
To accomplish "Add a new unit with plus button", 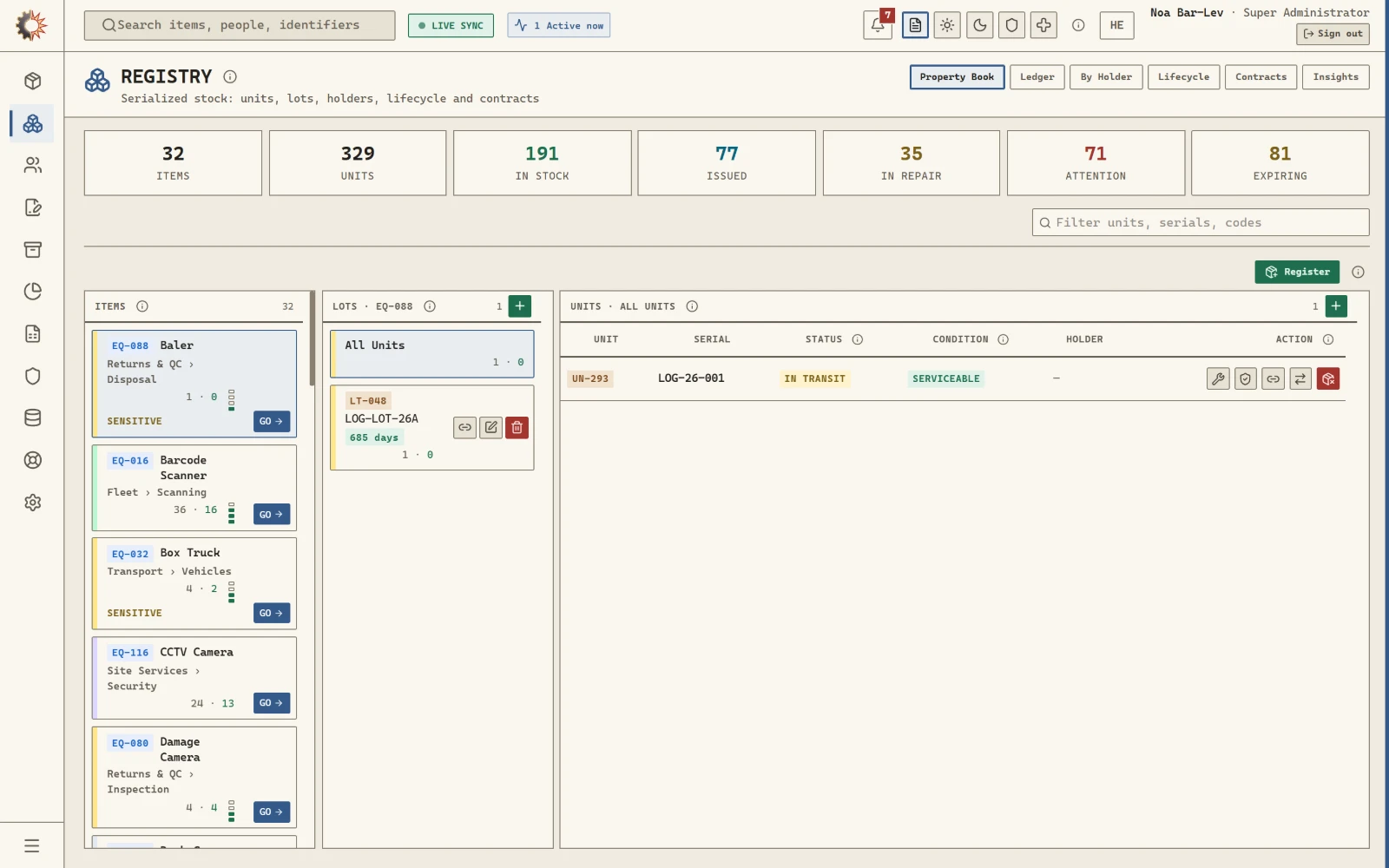I will [1336, 306].
